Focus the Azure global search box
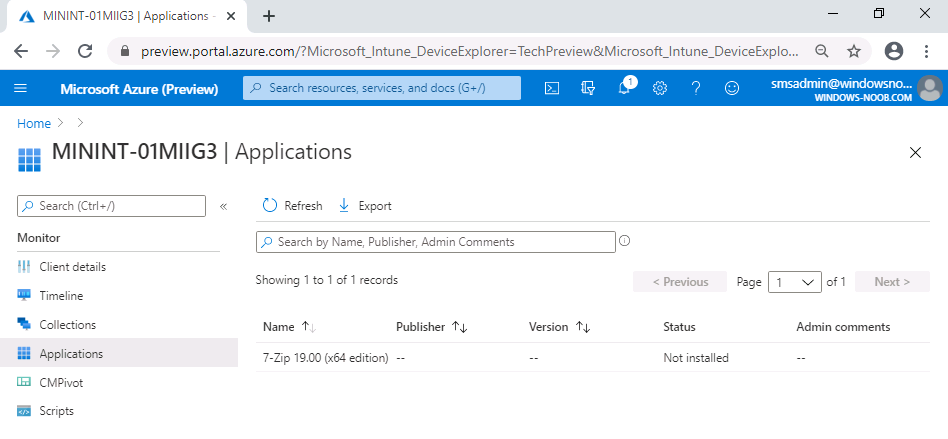 coord(381,88)
